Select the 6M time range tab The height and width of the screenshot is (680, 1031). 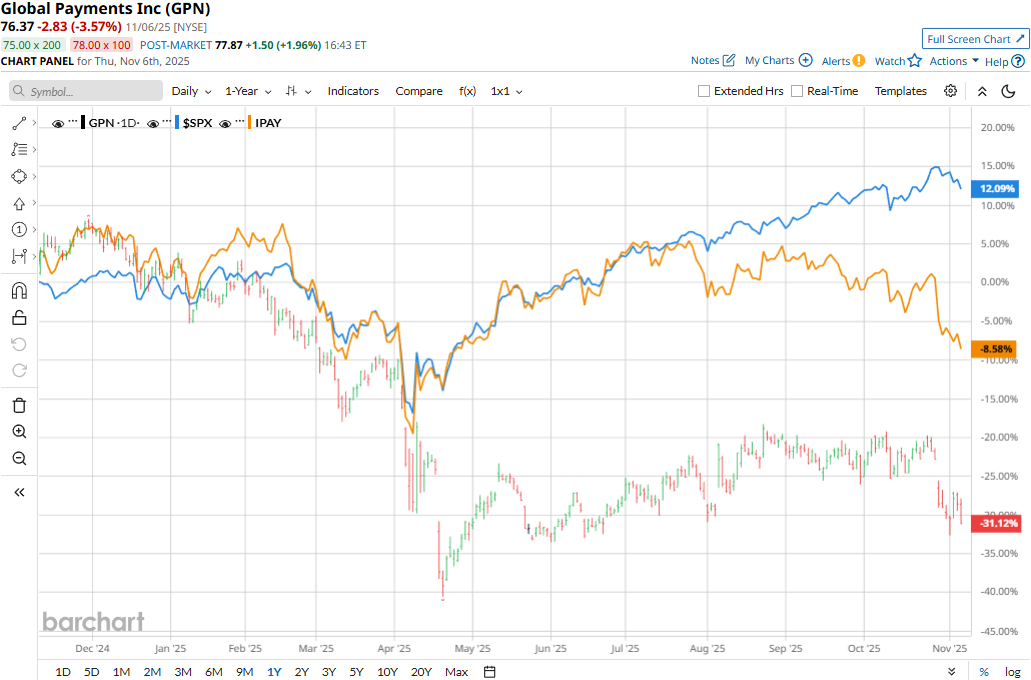coord(213,672)
